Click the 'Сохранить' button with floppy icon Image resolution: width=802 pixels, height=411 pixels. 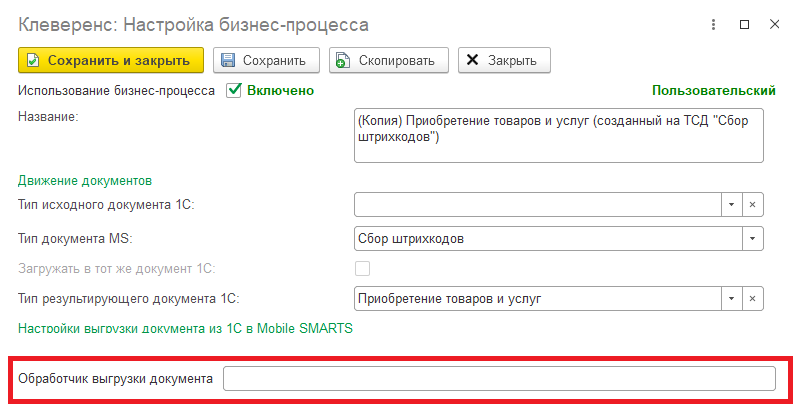[x=266, y=60]
